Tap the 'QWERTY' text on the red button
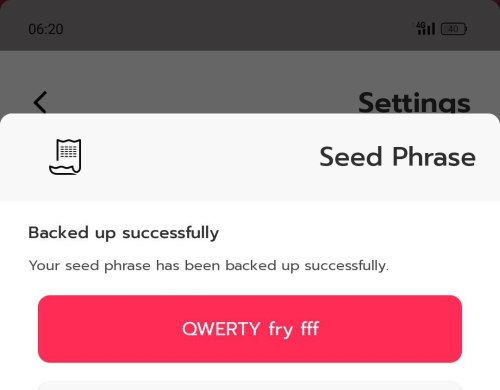 pos(221,329)
